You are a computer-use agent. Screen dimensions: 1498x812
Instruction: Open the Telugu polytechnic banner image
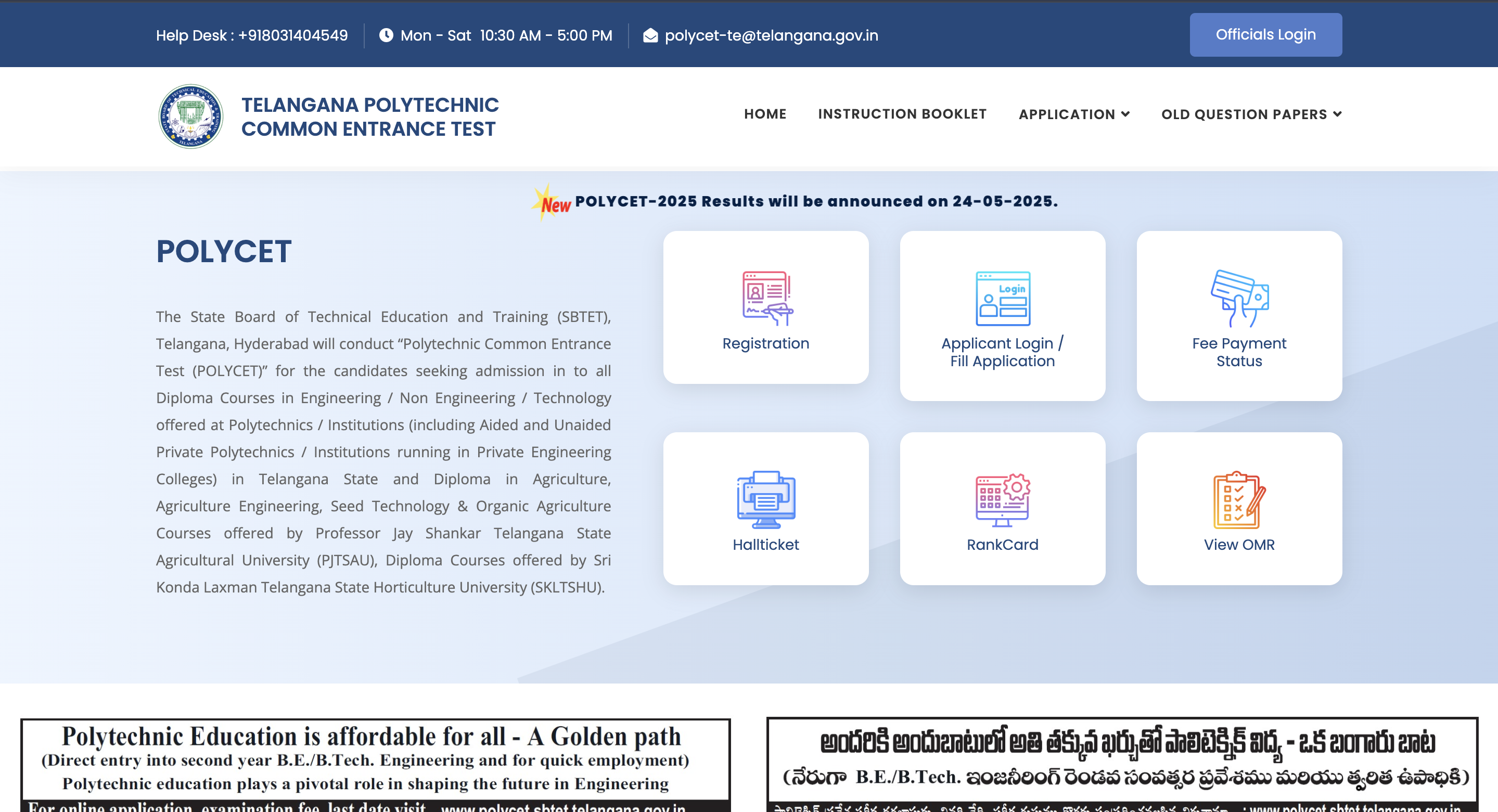pos(1122,764)
